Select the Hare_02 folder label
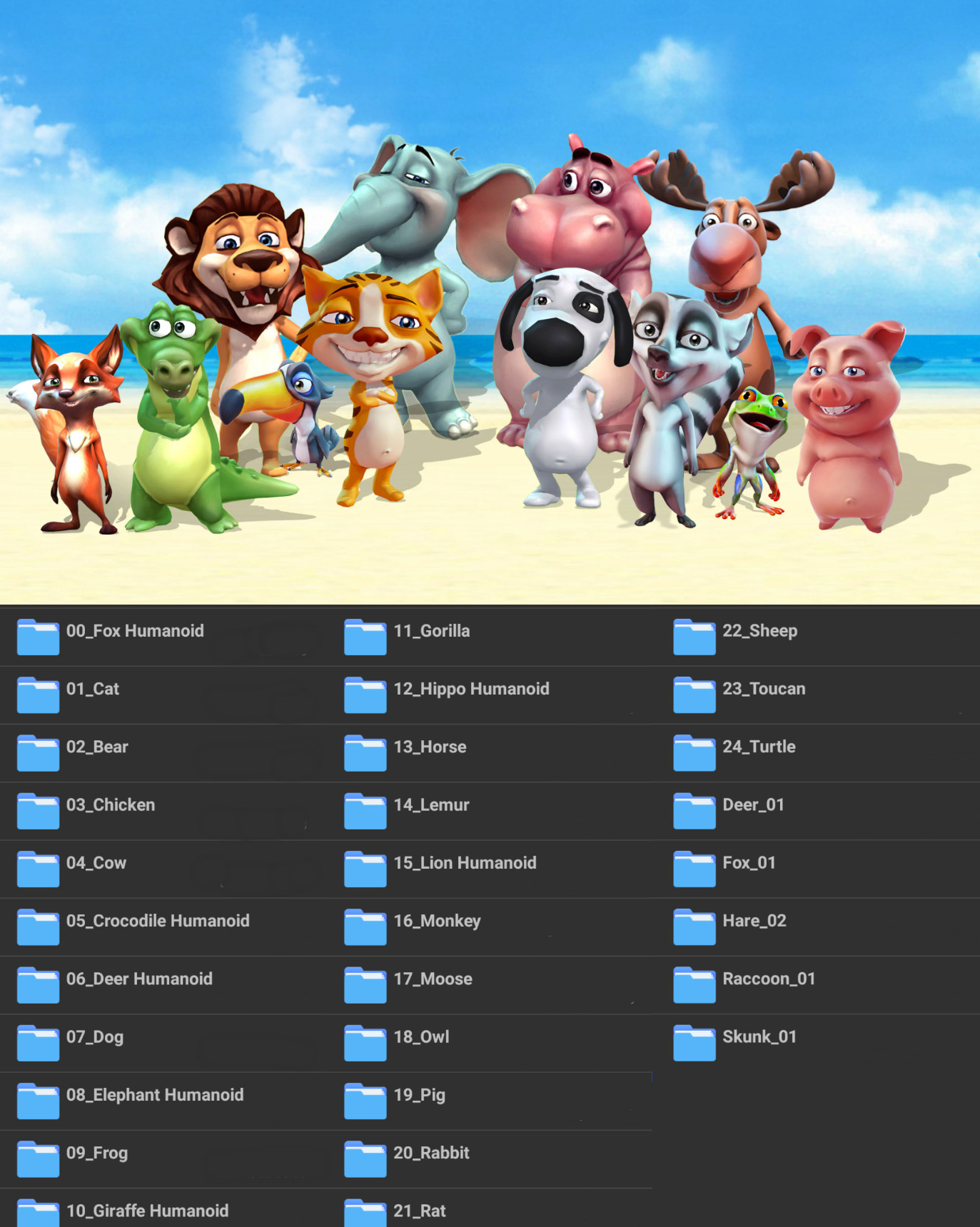 tap(754, 921)
